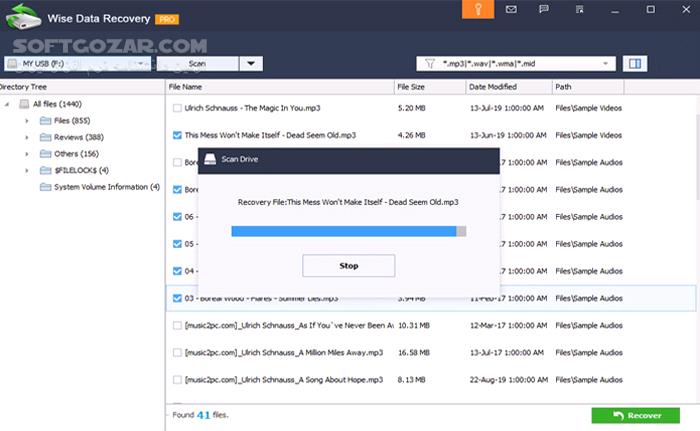700x431 pixels.
Task: Uncheck the 04 track checkbox
Action: [x=177, y=271]
